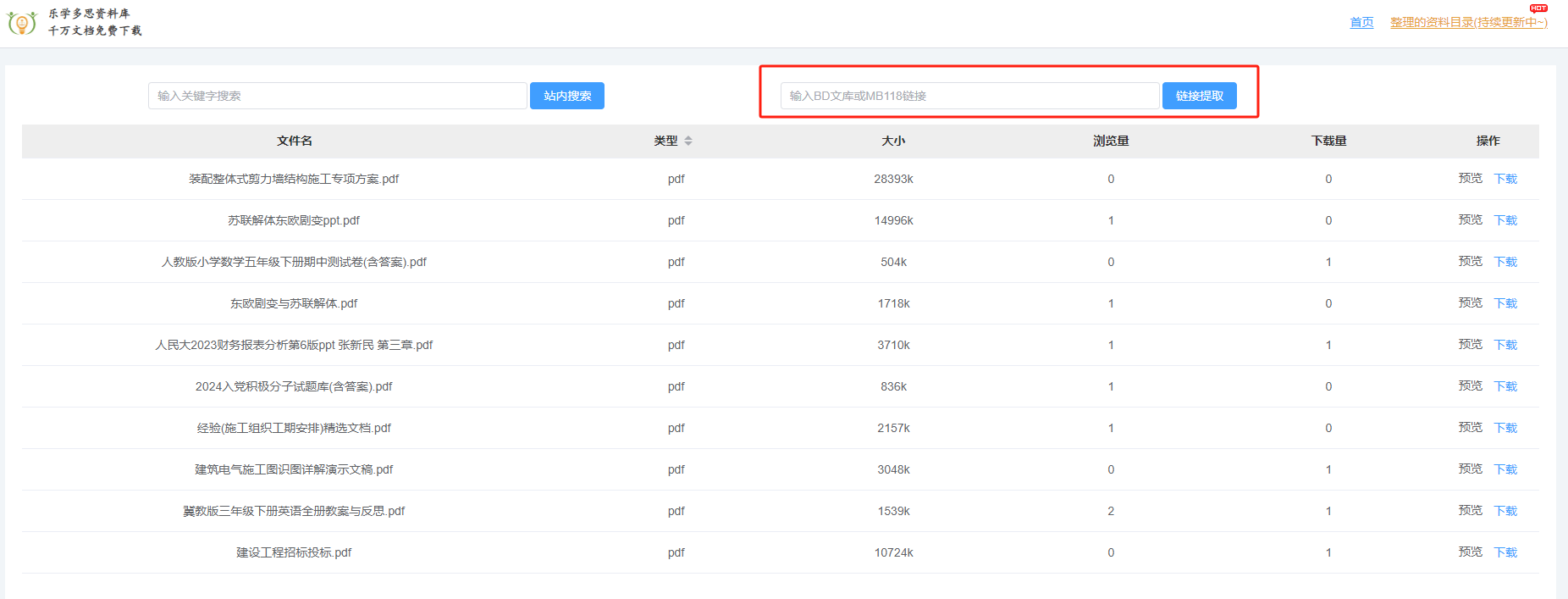Open 整理的资料目录 link in header
1568x599 pixels.
1468,22
